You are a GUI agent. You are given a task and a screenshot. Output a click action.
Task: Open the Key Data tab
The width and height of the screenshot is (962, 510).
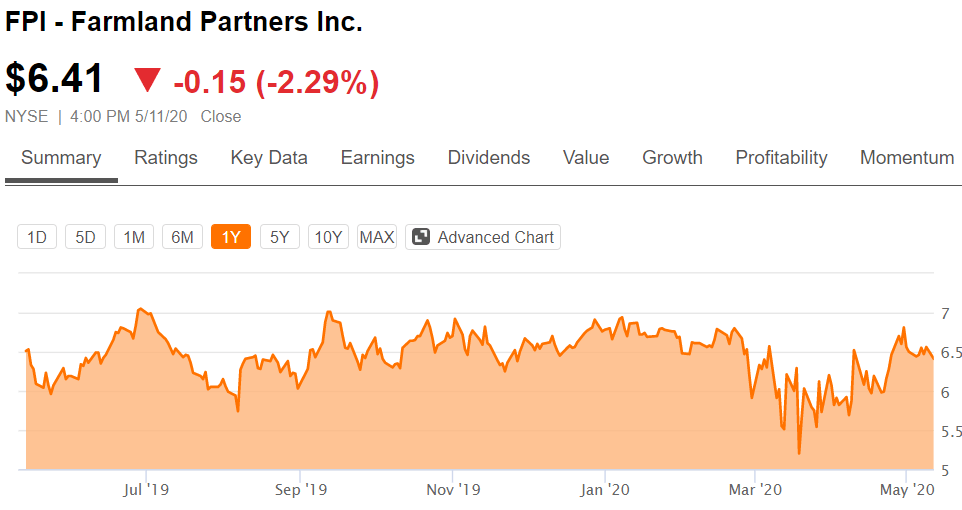click(269, 158)
